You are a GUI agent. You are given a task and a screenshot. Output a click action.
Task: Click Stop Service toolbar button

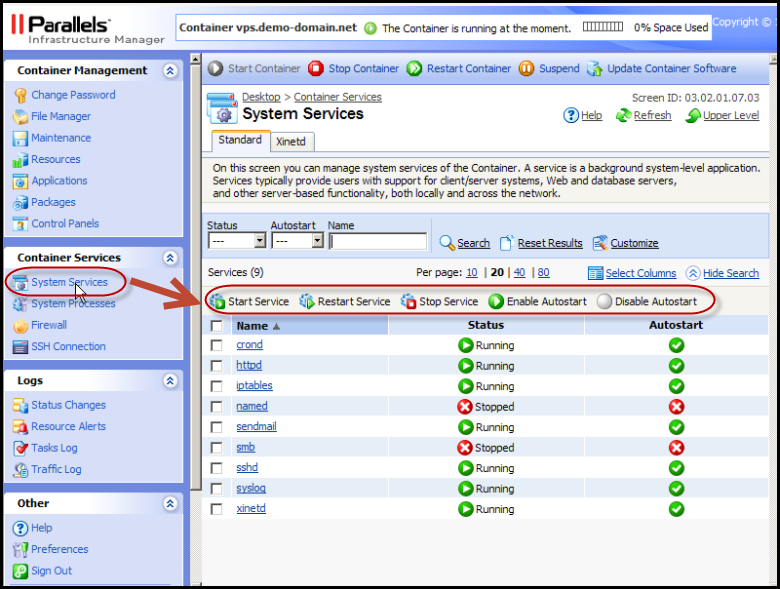point(439,301)
